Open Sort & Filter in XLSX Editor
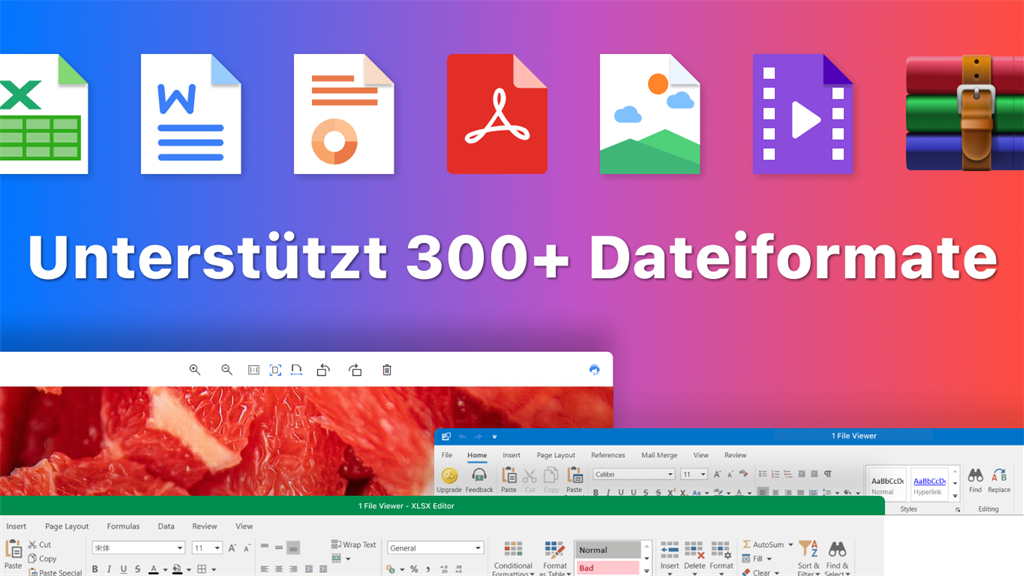The image size is (1024, 576). [x=808, y=559]
